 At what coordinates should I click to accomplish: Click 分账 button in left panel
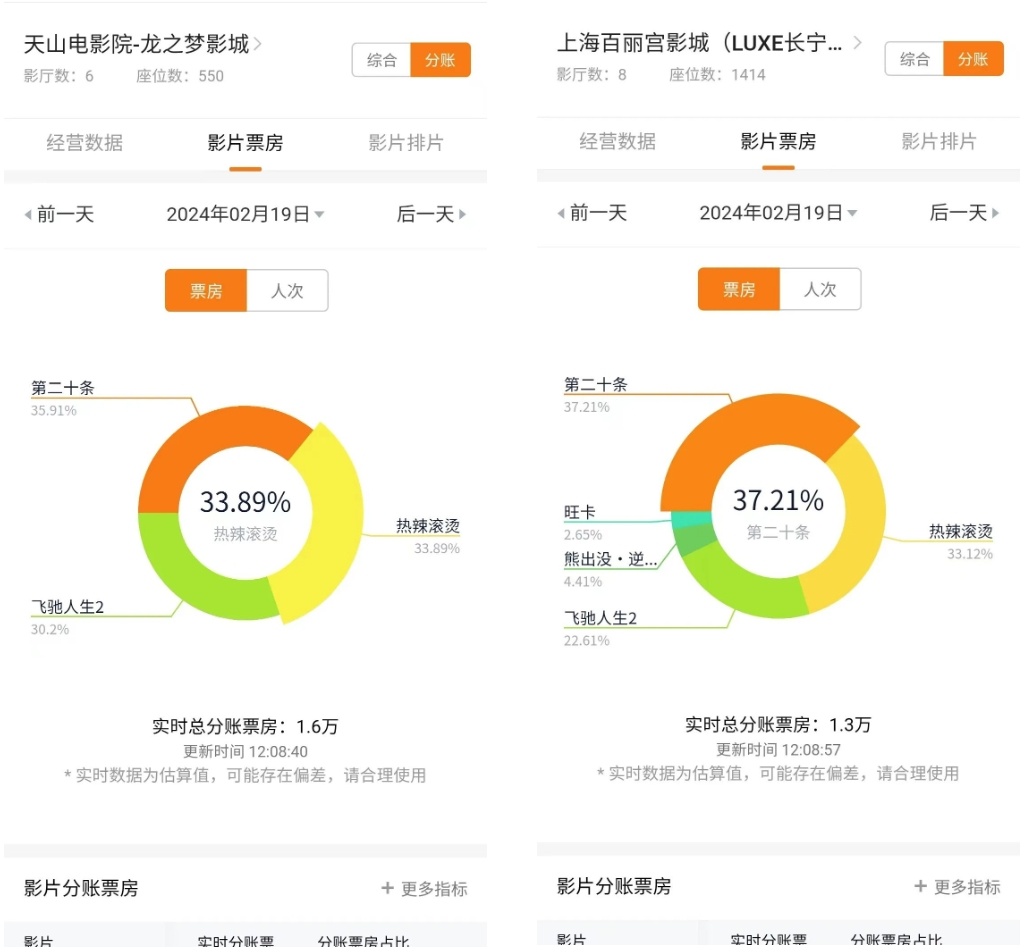pos(440,60)
